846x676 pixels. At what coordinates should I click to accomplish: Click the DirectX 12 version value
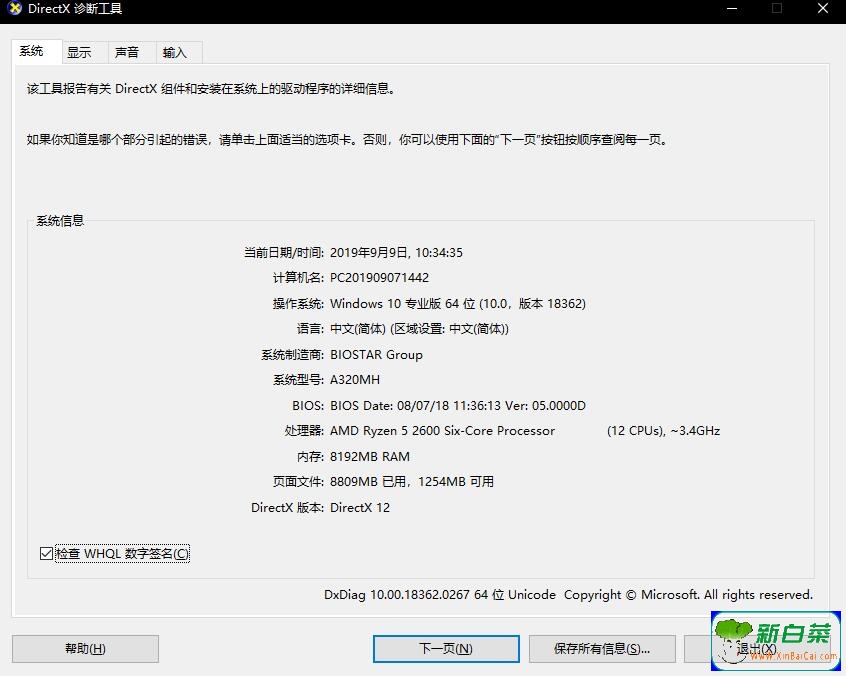tap(360, 508)
